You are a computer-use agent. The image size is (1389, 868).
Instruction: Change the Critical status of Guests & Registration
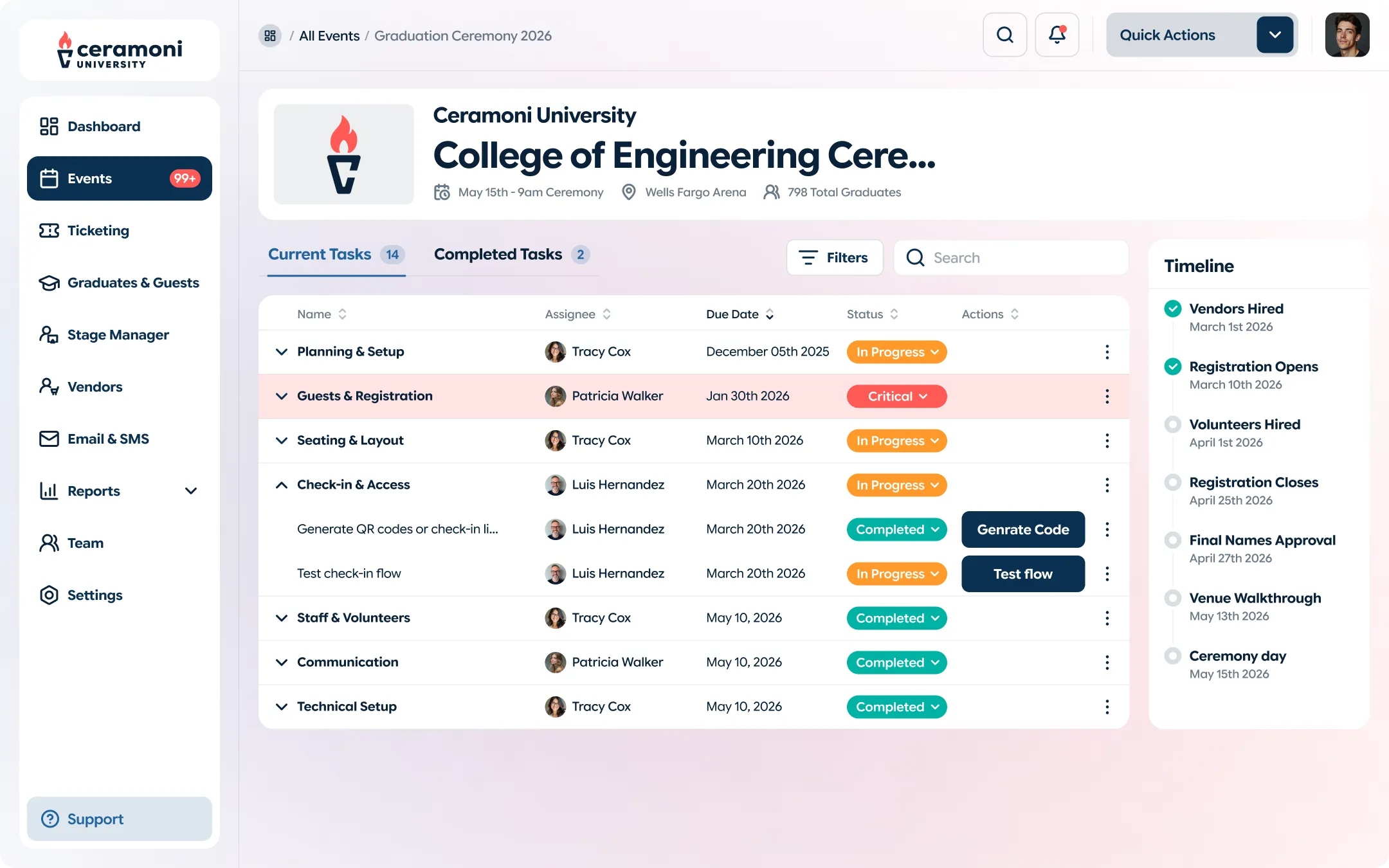pos(896,396)
